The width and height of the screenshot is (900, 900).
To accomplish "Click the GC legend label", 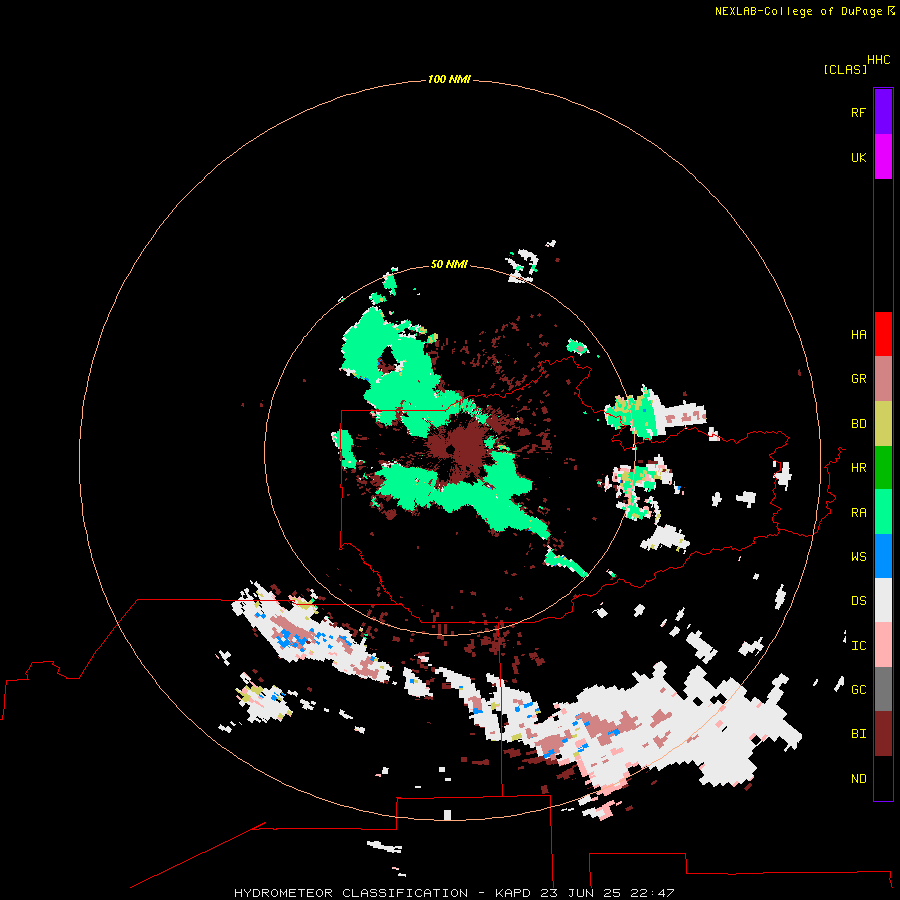I will (858, 690).
